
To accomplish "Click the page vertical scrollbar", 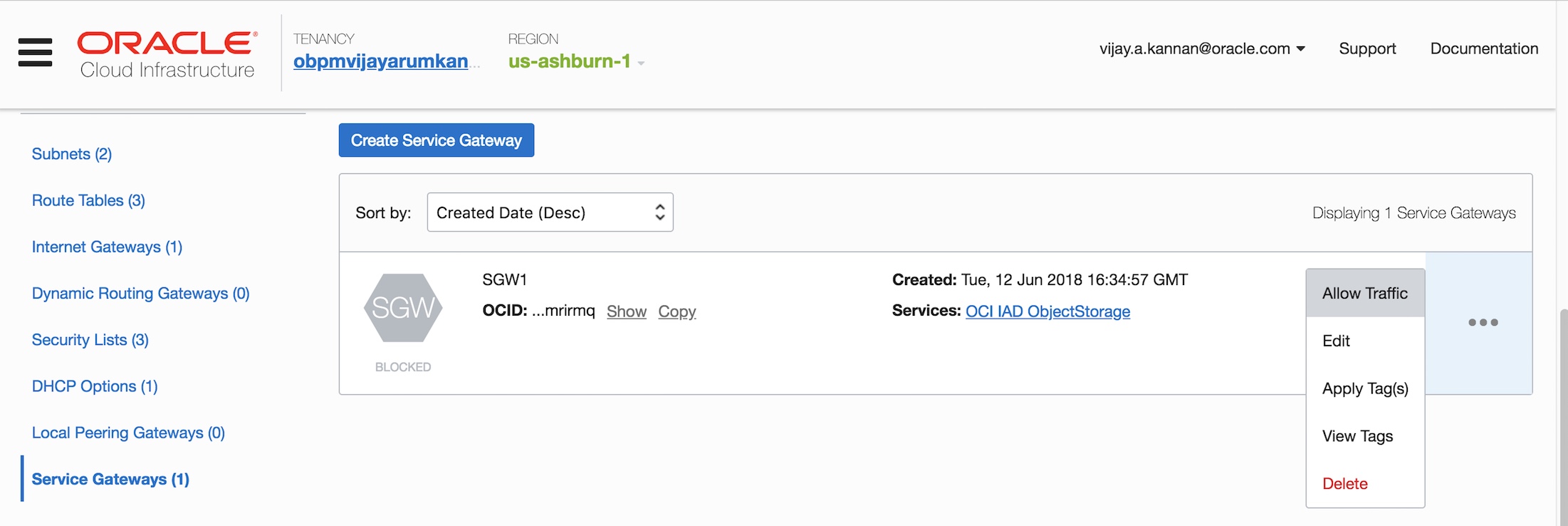I will (x=1562, y=413).
